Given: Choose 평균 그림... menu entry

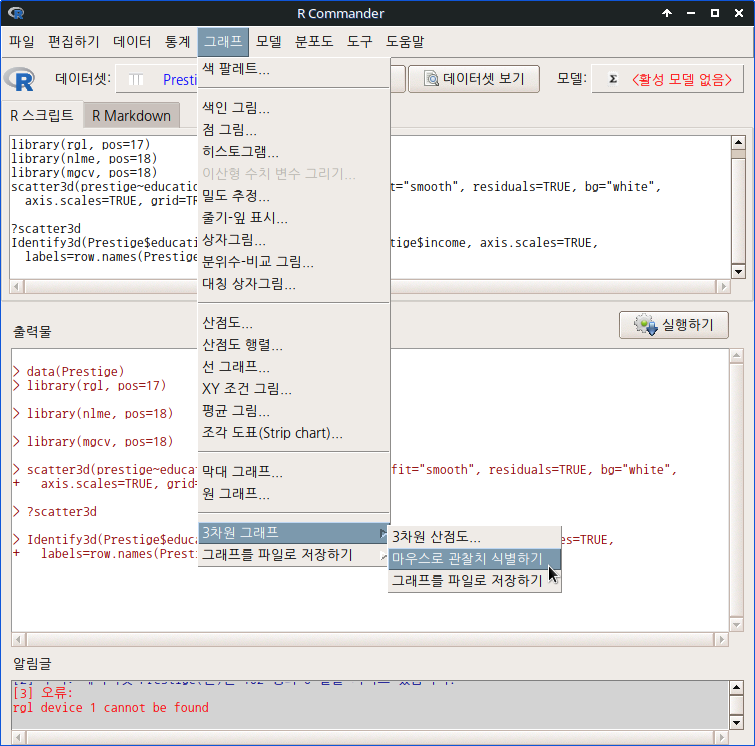Looking at the screenshot, I should coord(294,411).
